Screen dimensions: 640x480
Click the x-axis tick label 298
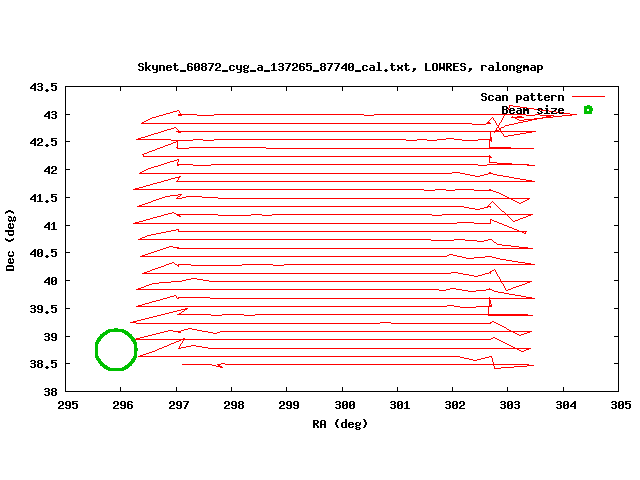click(x=233, y=405)
